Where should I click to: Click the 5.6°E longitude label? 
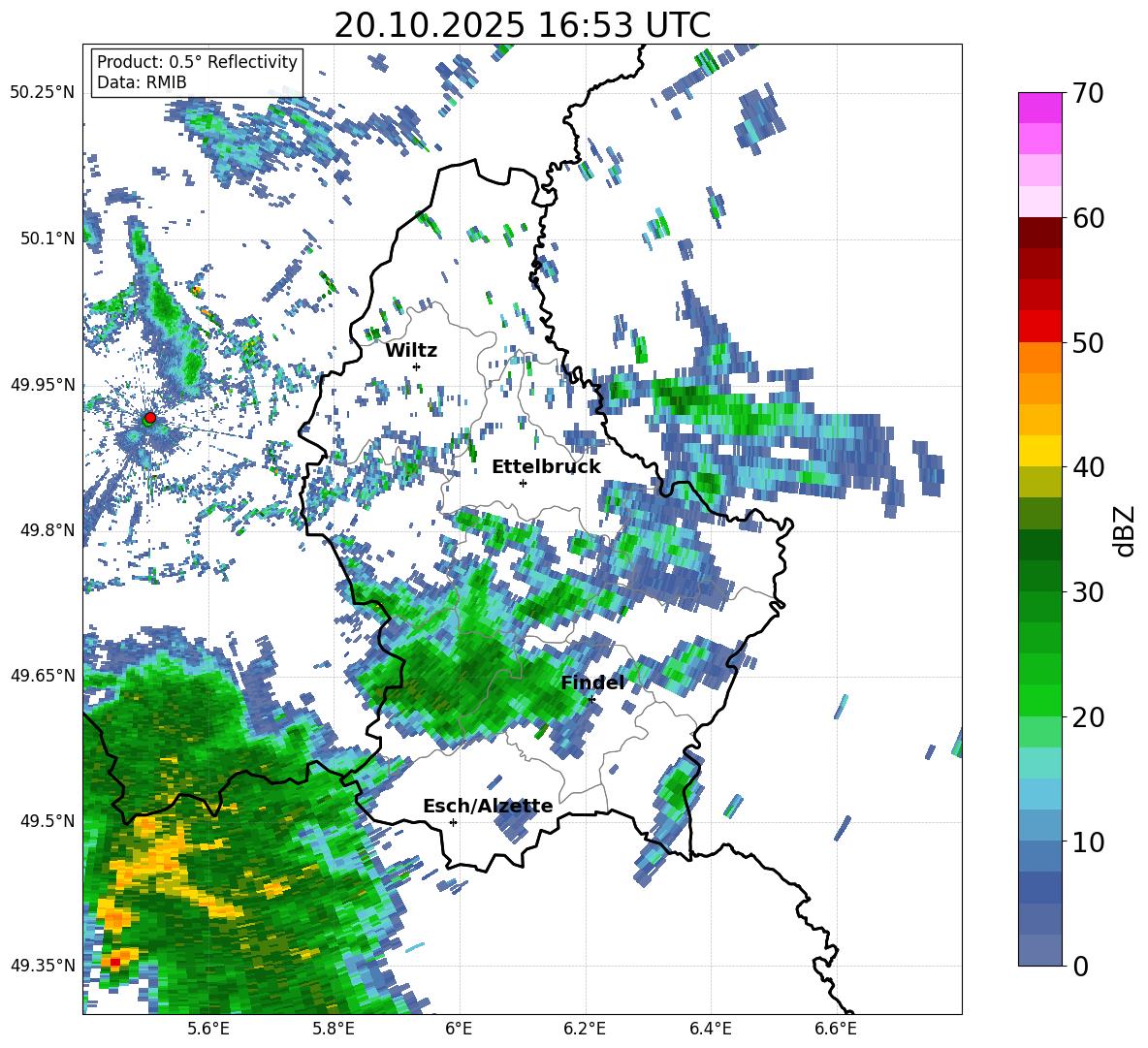(x=207, y=1029)
